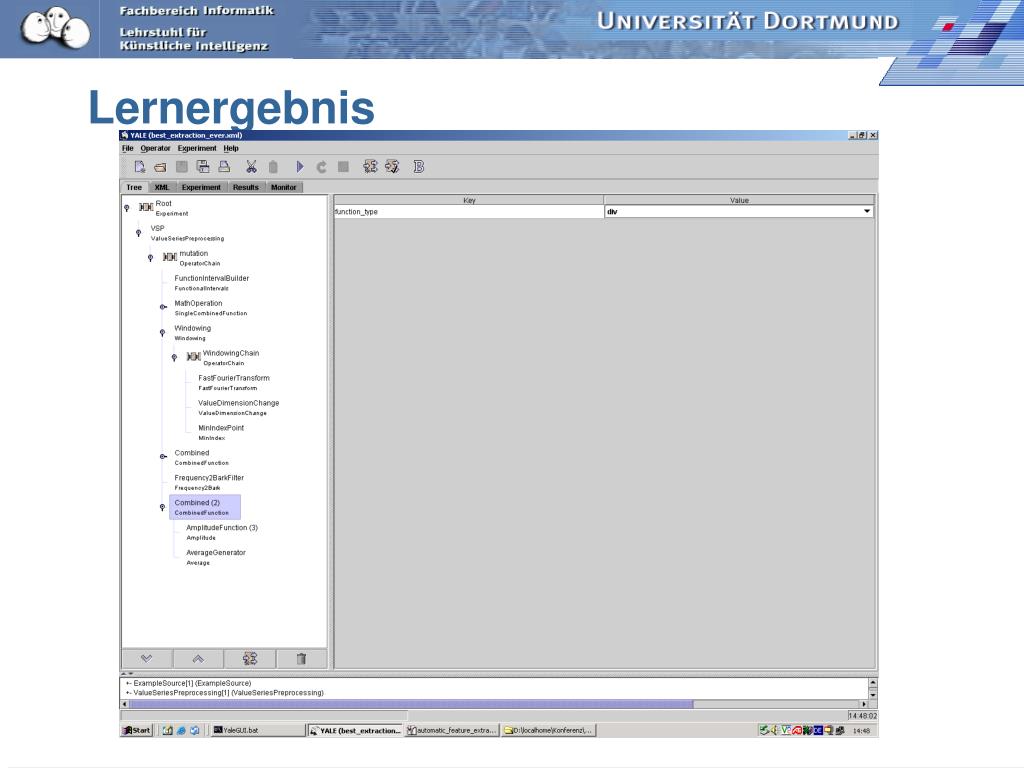The width and height of the screenshot is (1024, 768).
Task: Click the function_type key cell
Action: coord(468,212)
